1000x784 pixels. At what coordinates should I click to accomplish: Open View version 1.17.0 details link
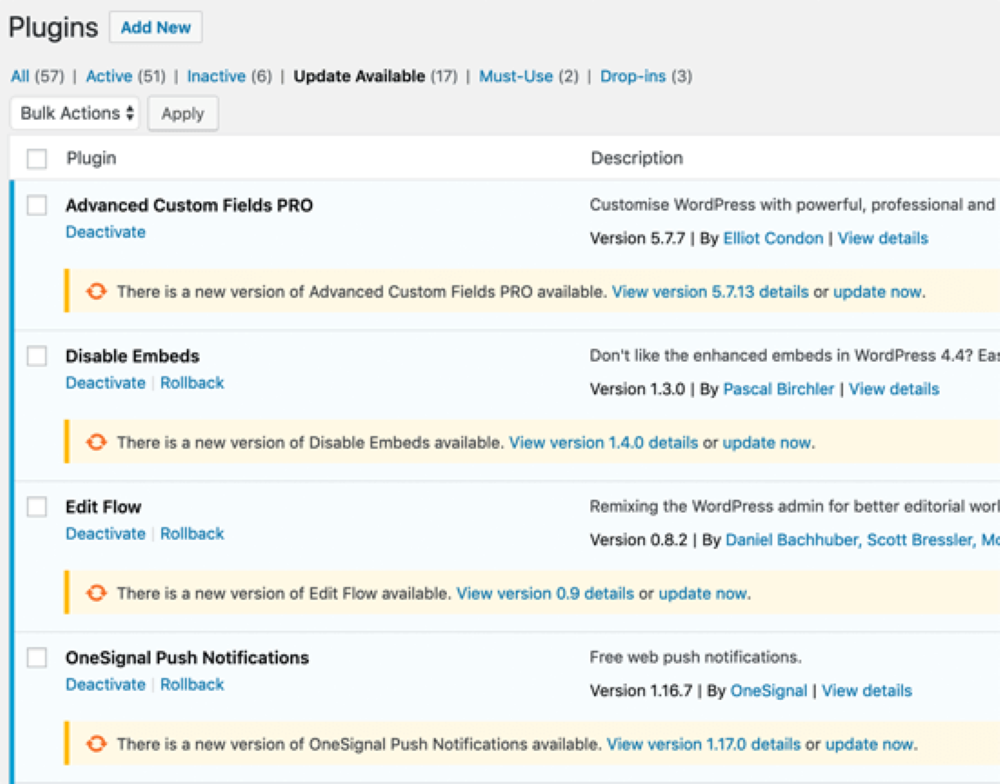[703, 744]
